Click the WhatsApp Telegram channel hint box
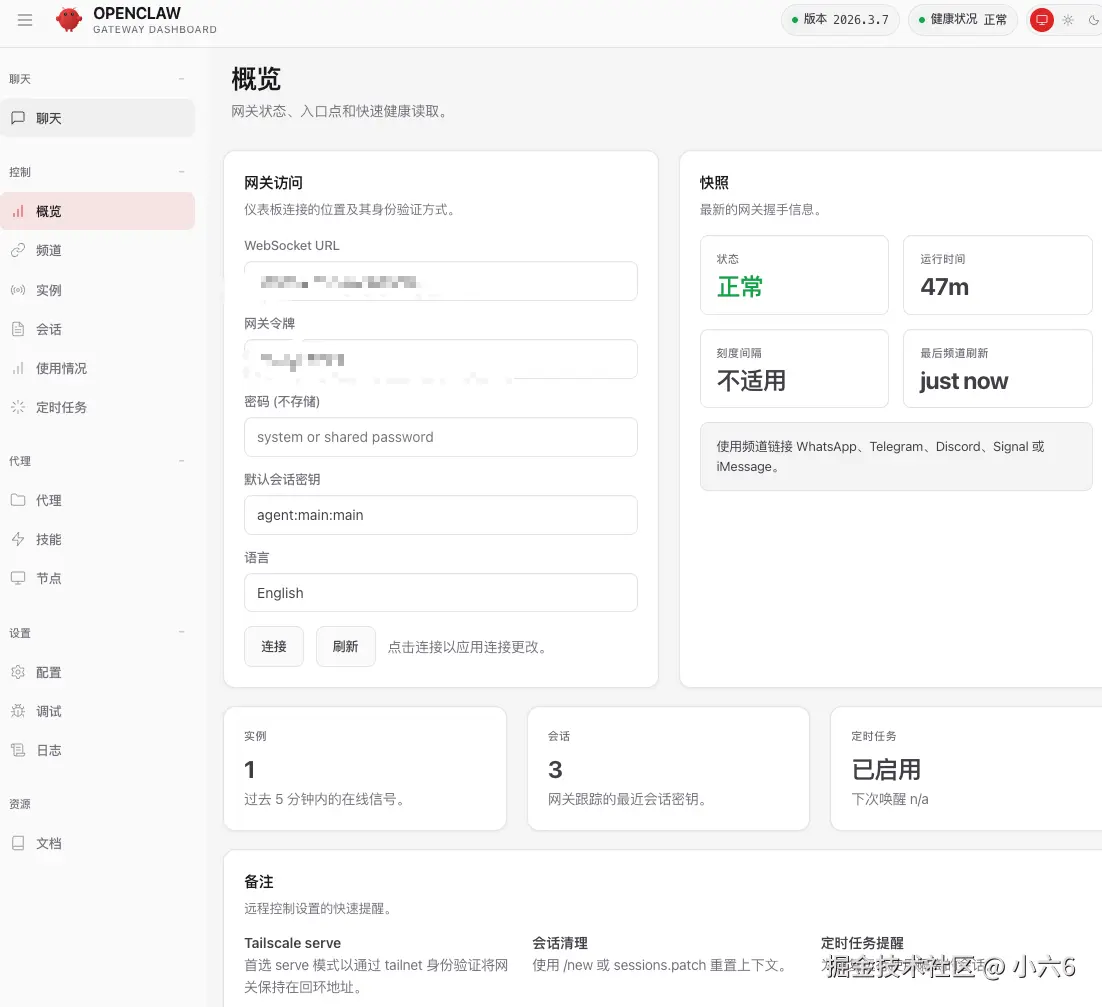Screen dimensions: 1102x1007 [x=896, y=456]
